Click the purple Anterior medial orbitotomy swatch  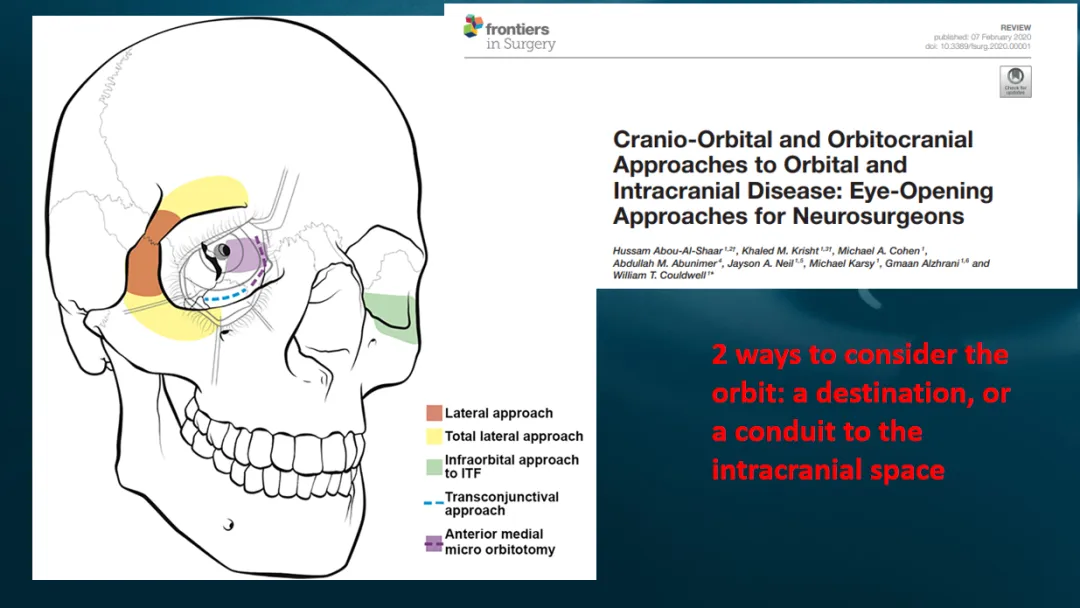coord(434,543)
